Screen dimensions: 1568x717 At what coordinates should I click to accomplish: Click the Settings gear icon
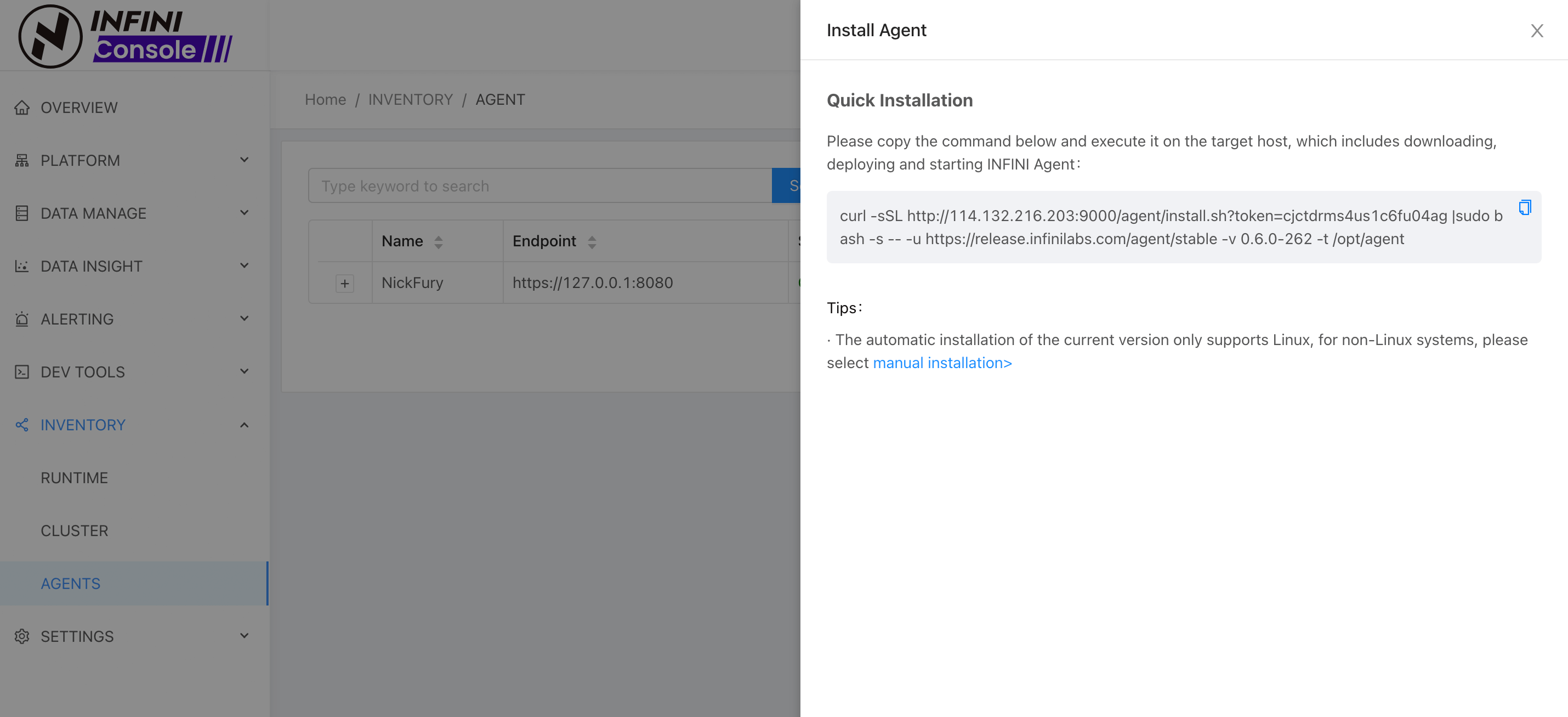click(x=22, y=636)
